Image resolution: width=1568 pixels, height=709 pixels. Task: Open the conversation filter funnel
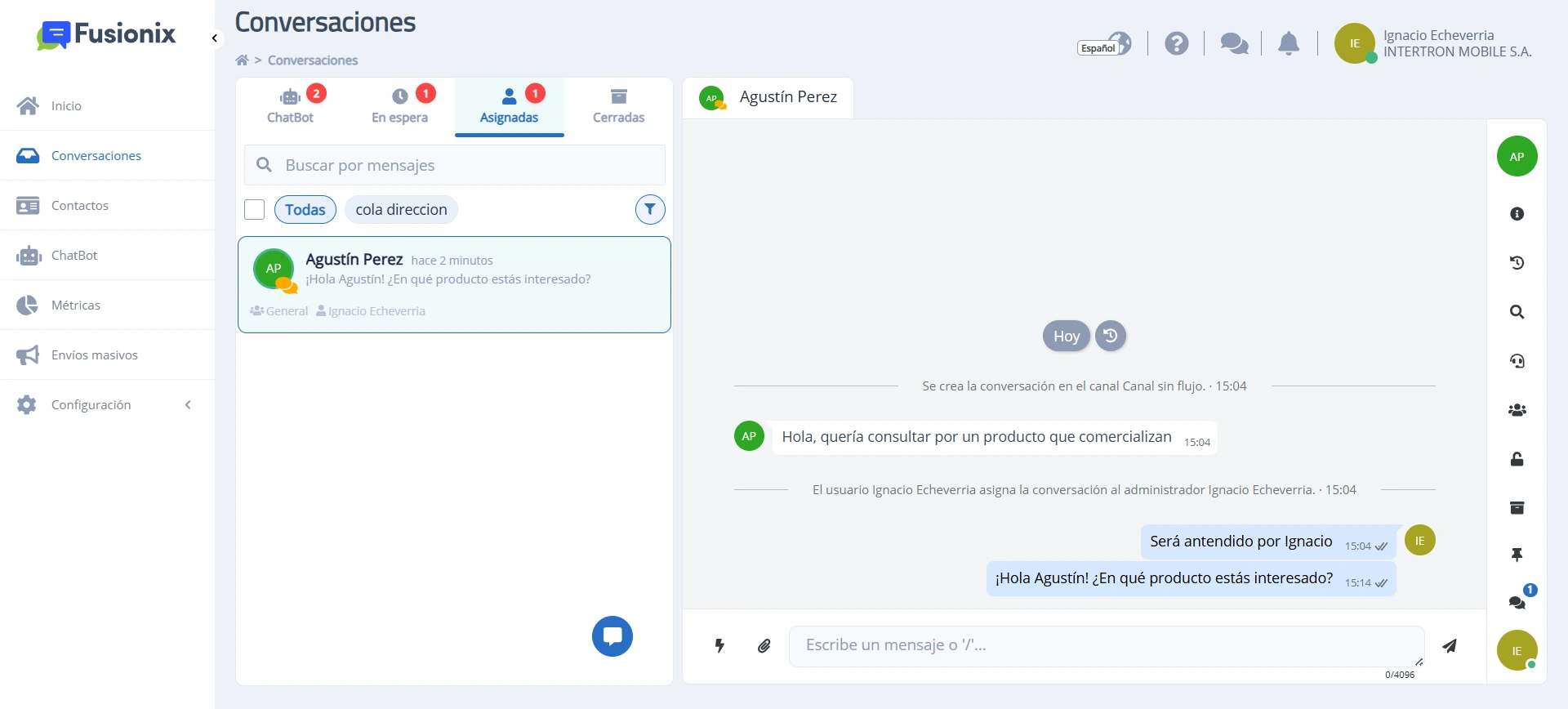[x=650, y=210]
